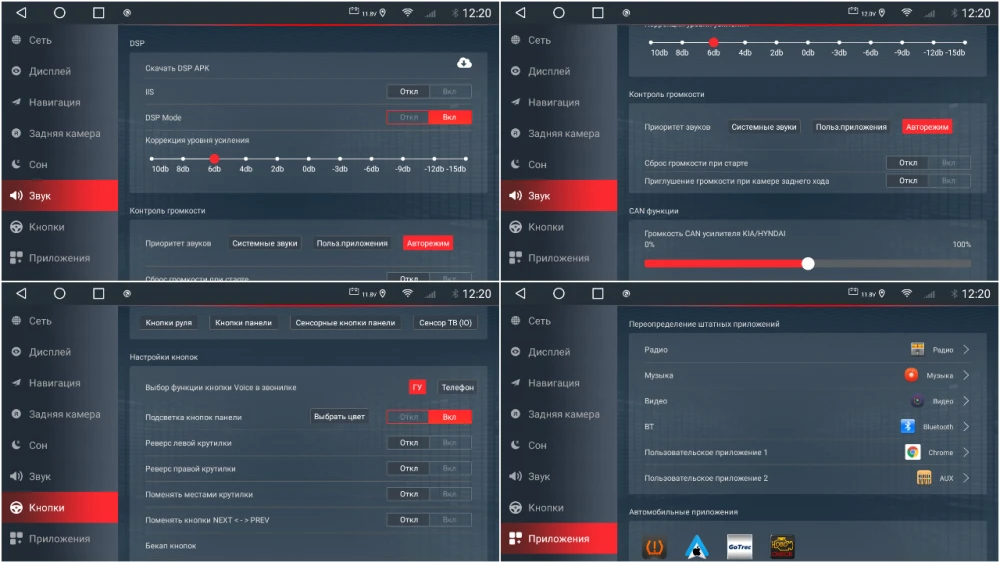The height and width of the screenshot is (562, 1000).
Task: Expand the Видео app chooser chevron
Action: [966, 401]
